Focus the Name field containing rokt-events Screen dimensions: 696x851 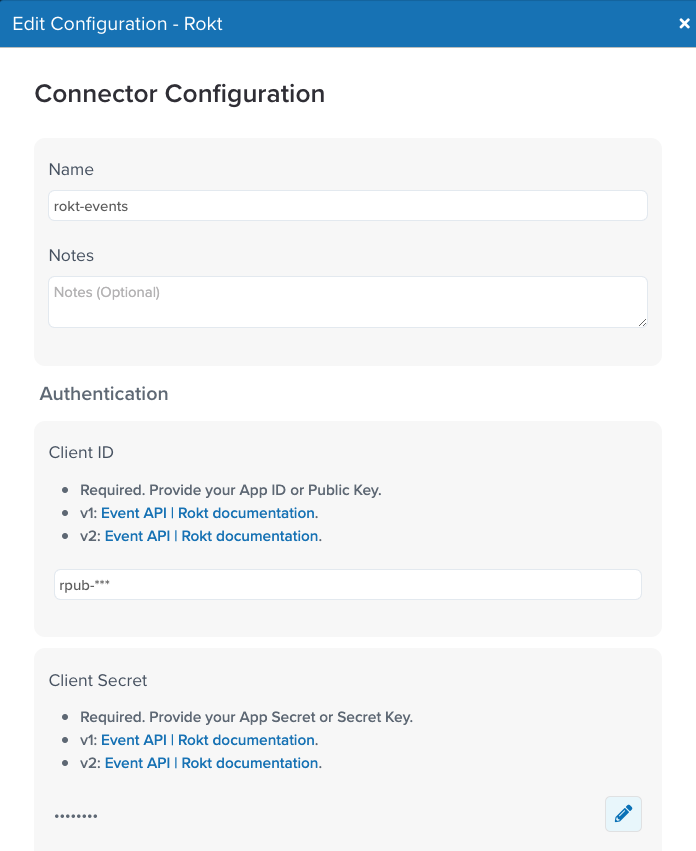click(x=347, y=206)
